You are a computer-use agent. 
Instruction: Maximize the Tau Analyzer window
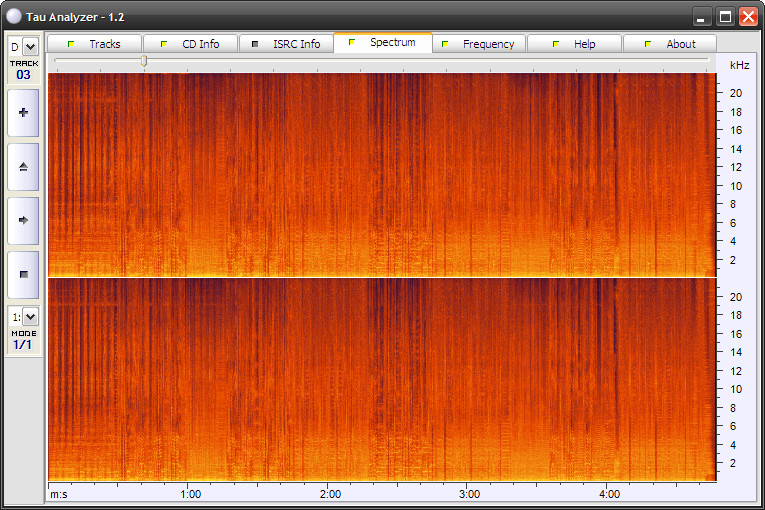pyautogui.click(x=724, y=16)
